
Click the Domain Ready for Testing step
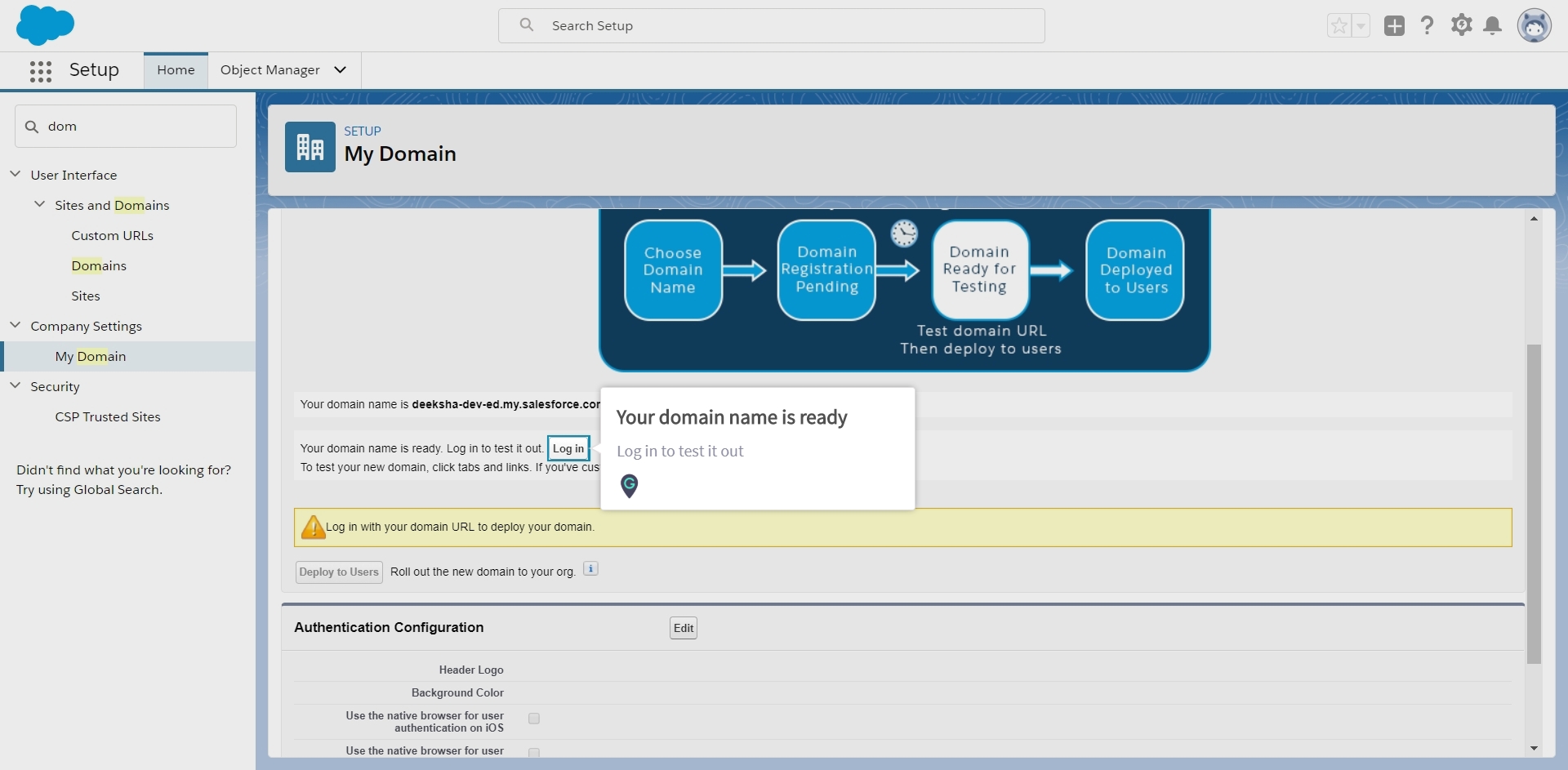tap(980, 270)
